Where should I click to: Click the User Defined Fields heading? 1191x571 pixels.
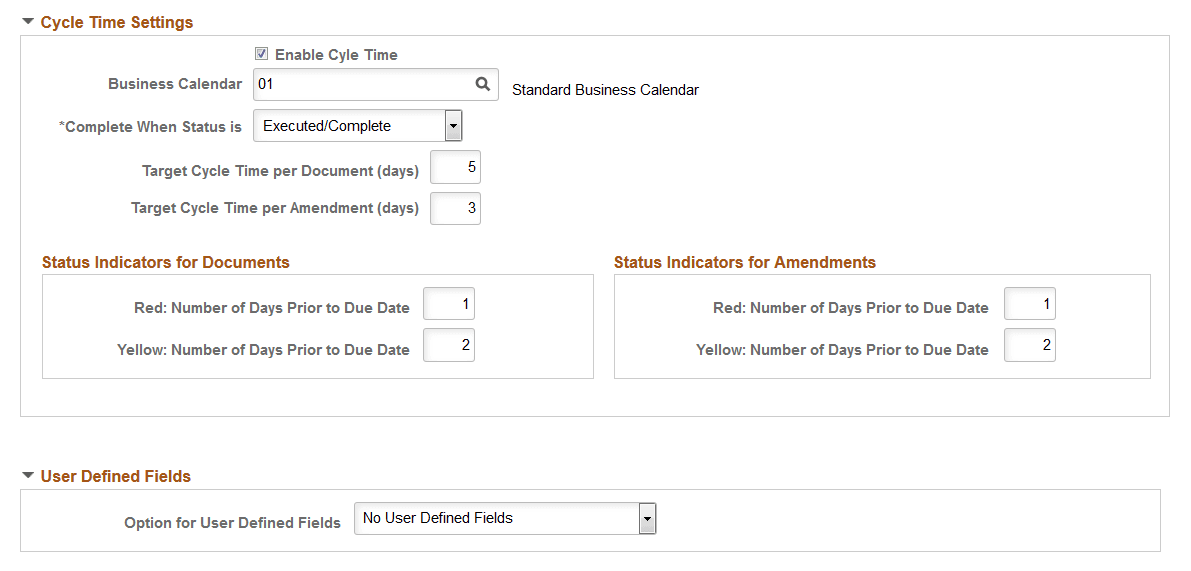(116, 477)
